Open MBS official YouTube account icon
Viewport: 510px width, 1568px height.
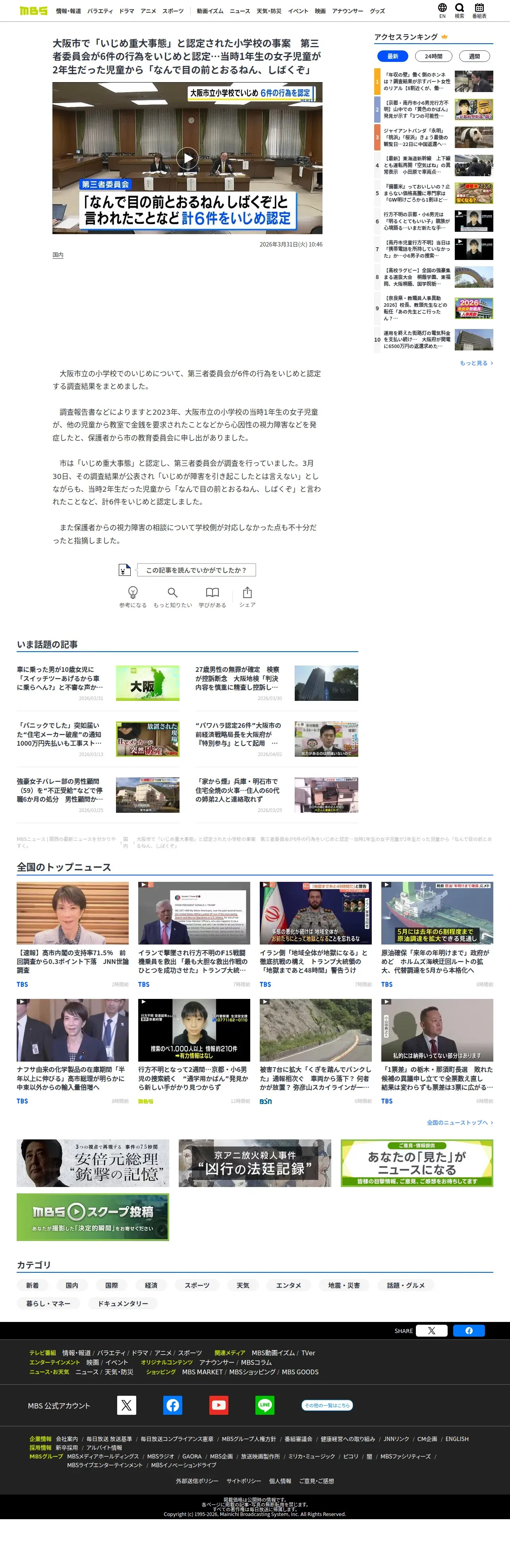(219, 1405)
